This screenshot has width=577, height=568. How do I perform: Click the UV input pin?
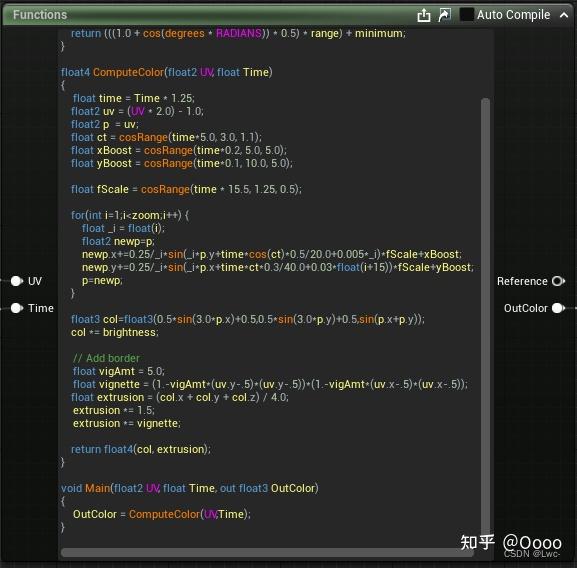pos(17,281)
